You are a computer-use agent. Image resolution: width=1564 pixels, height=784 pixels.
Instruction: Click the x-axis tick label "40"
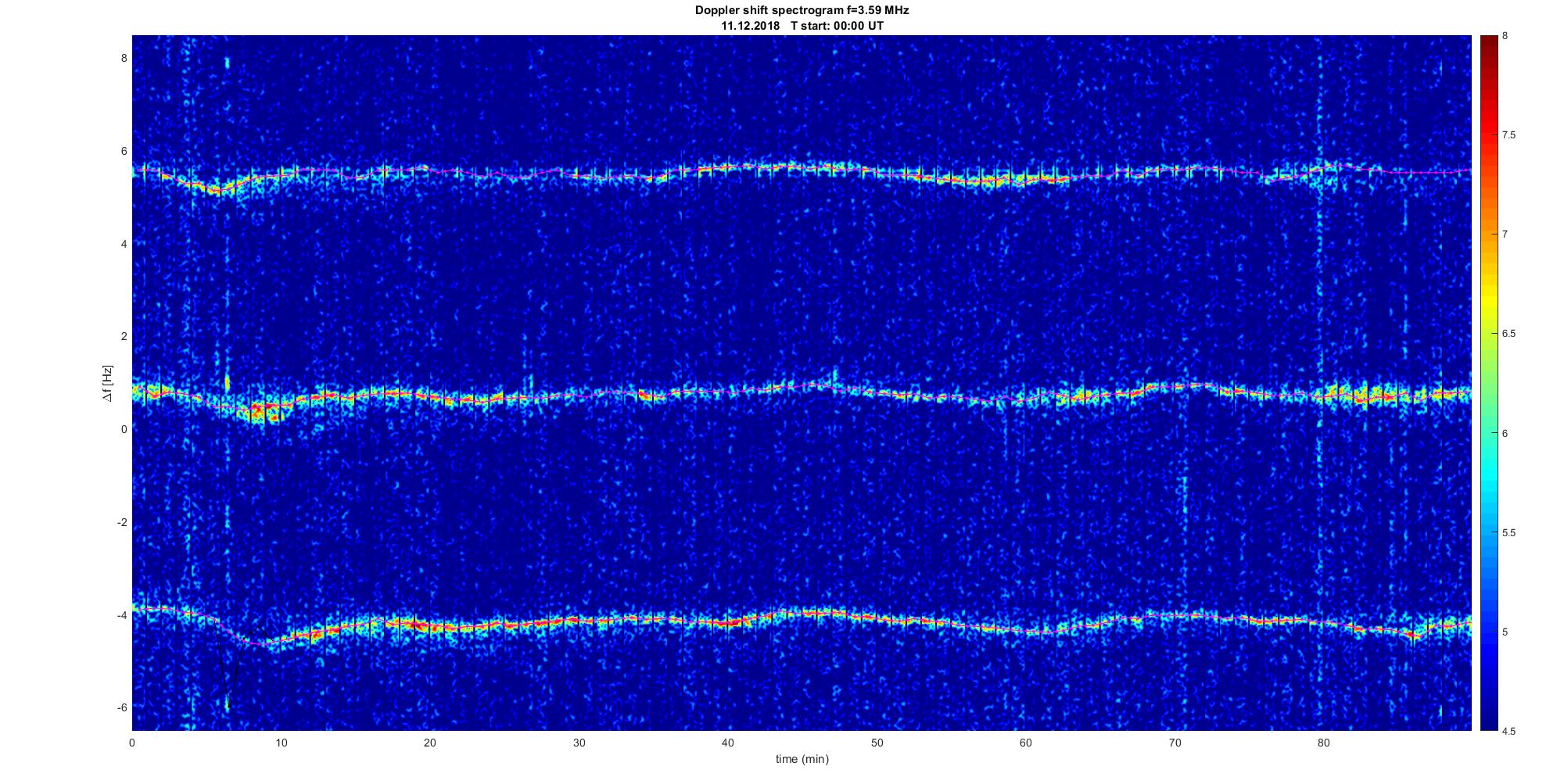pos(728,743)
